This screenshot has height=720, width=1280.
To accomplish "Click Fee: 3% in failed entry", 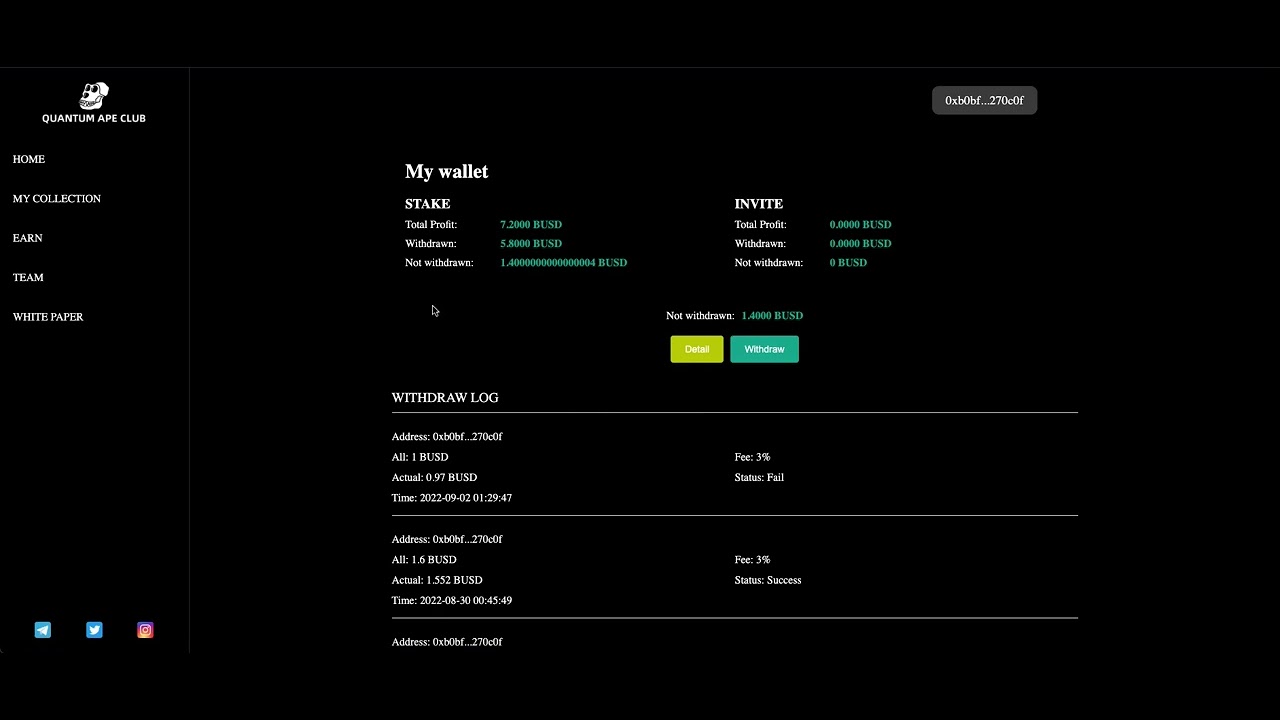I will point(752,457).
